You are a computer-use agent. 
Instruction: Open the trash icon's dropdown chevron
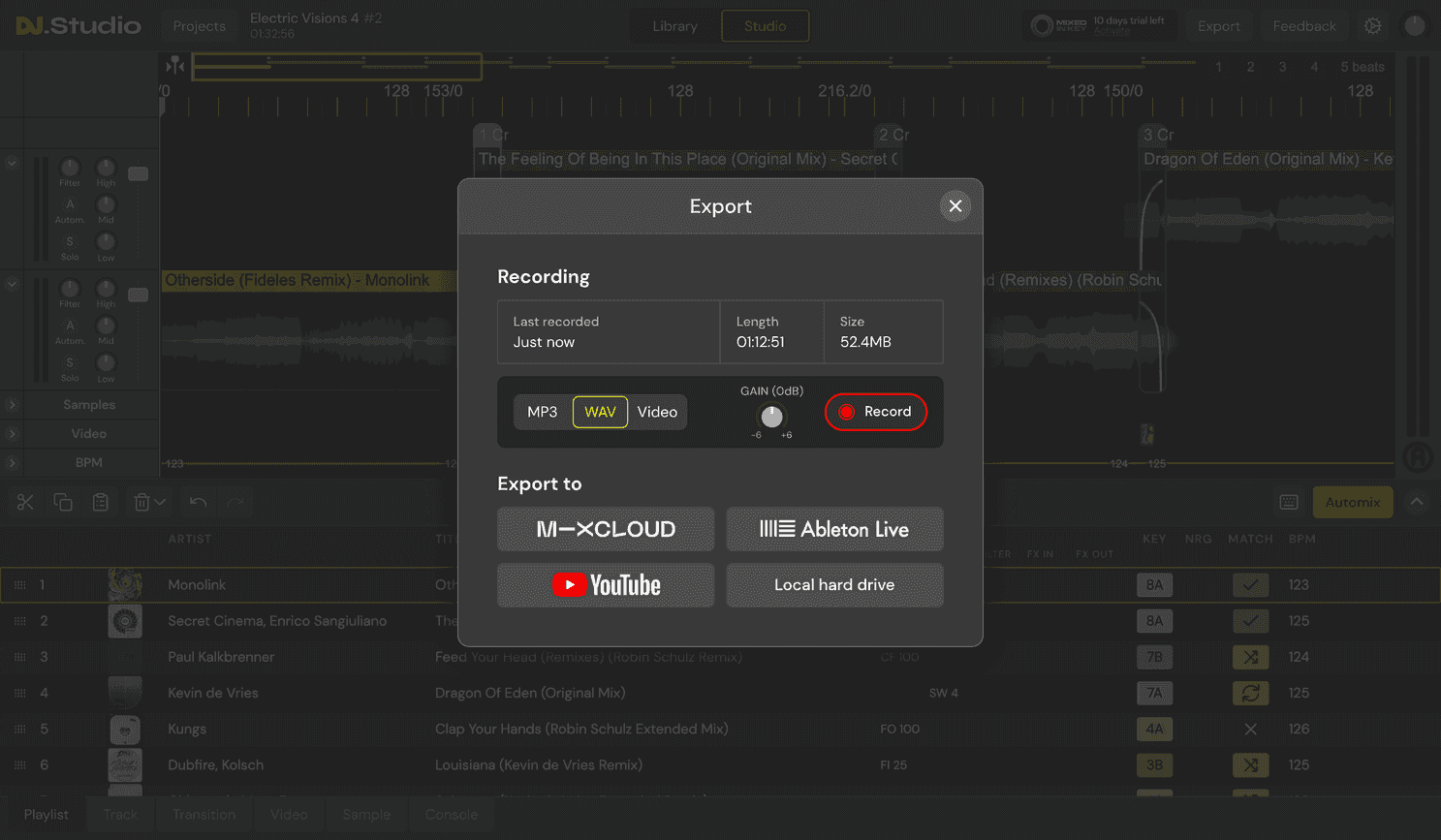pyautogui.click(x=158, y=502)
